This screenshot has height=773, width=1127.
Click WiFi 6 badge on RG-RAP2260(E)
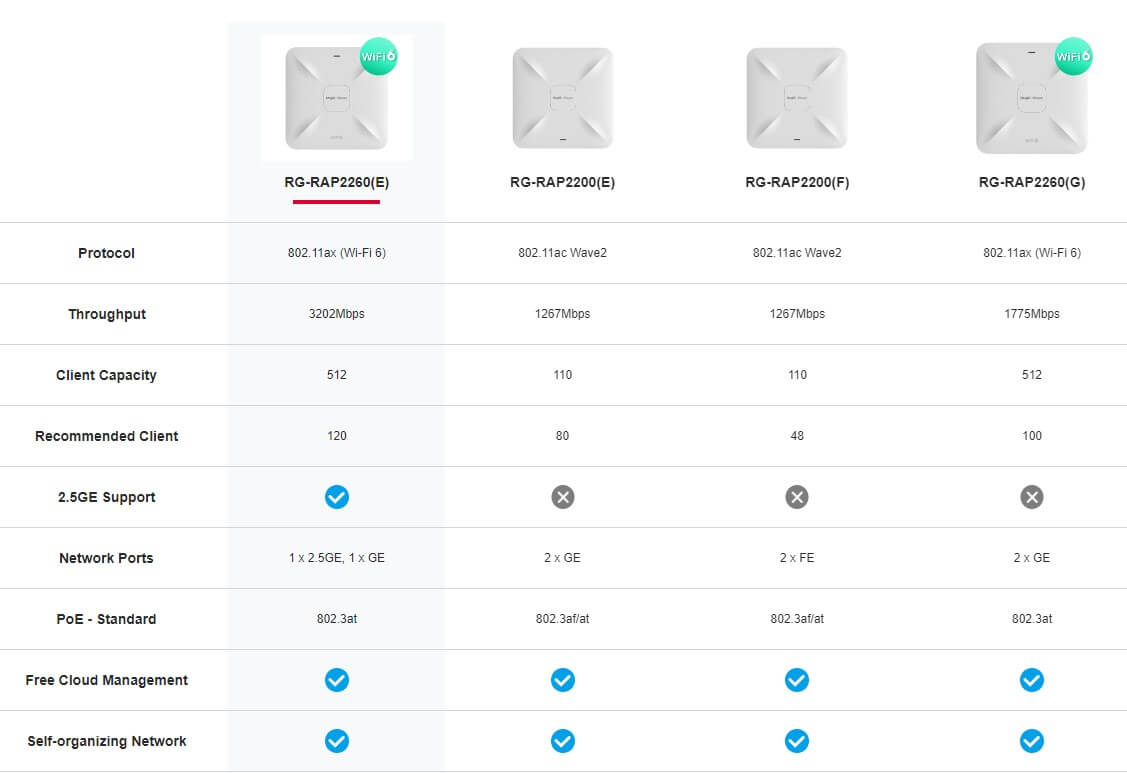(x=379, y=56)
